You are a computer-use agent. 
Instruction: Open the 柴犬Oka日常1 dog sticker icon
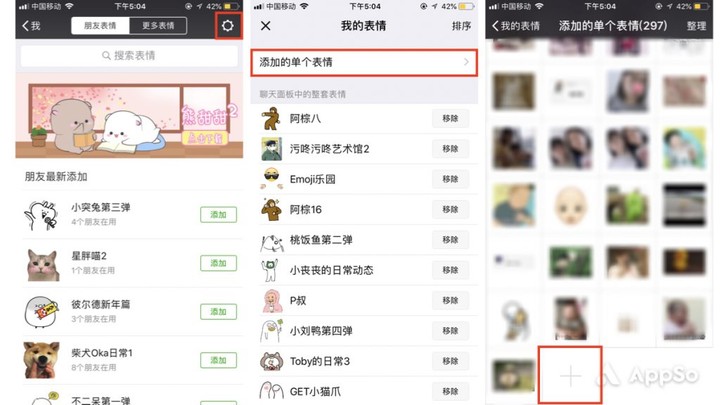pos(41,360)
